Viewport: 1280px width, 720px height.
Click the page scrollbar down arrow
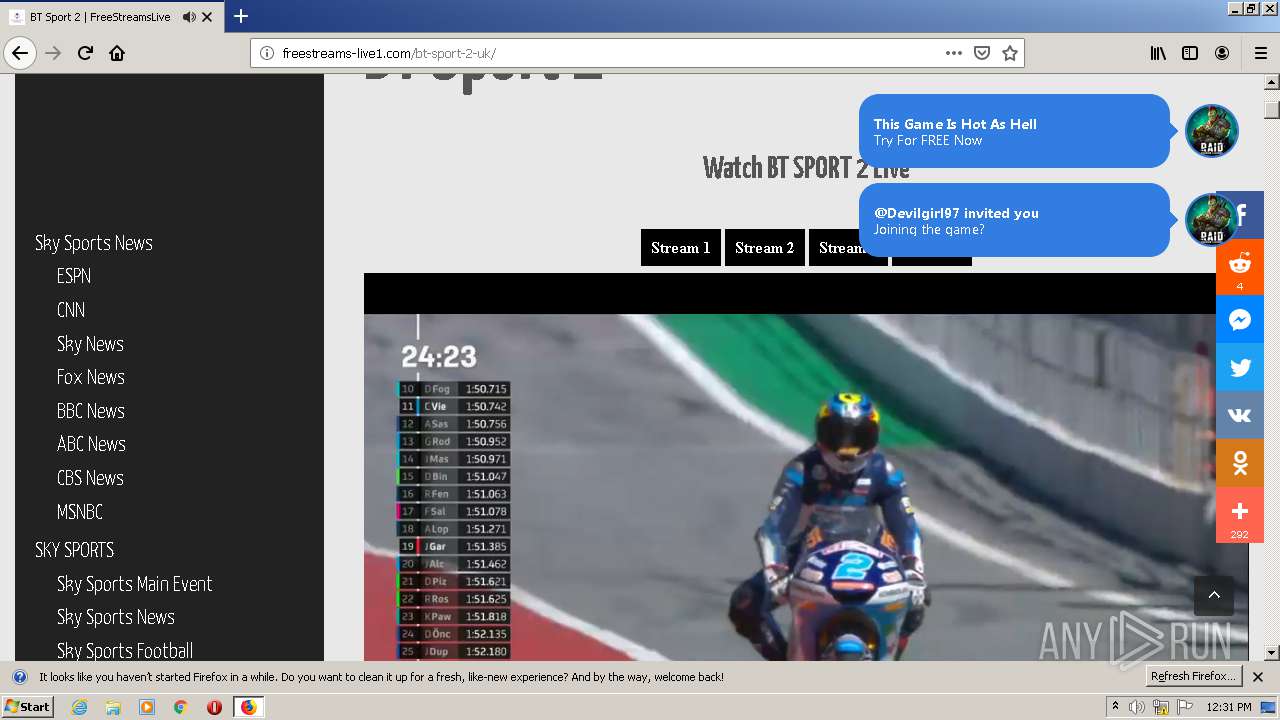1272,652
